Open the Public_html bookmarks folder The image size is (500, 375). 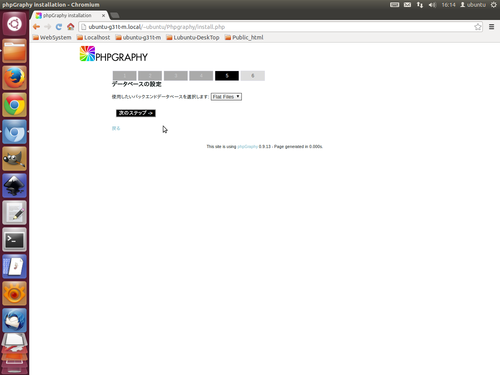[x=244, y=37]
